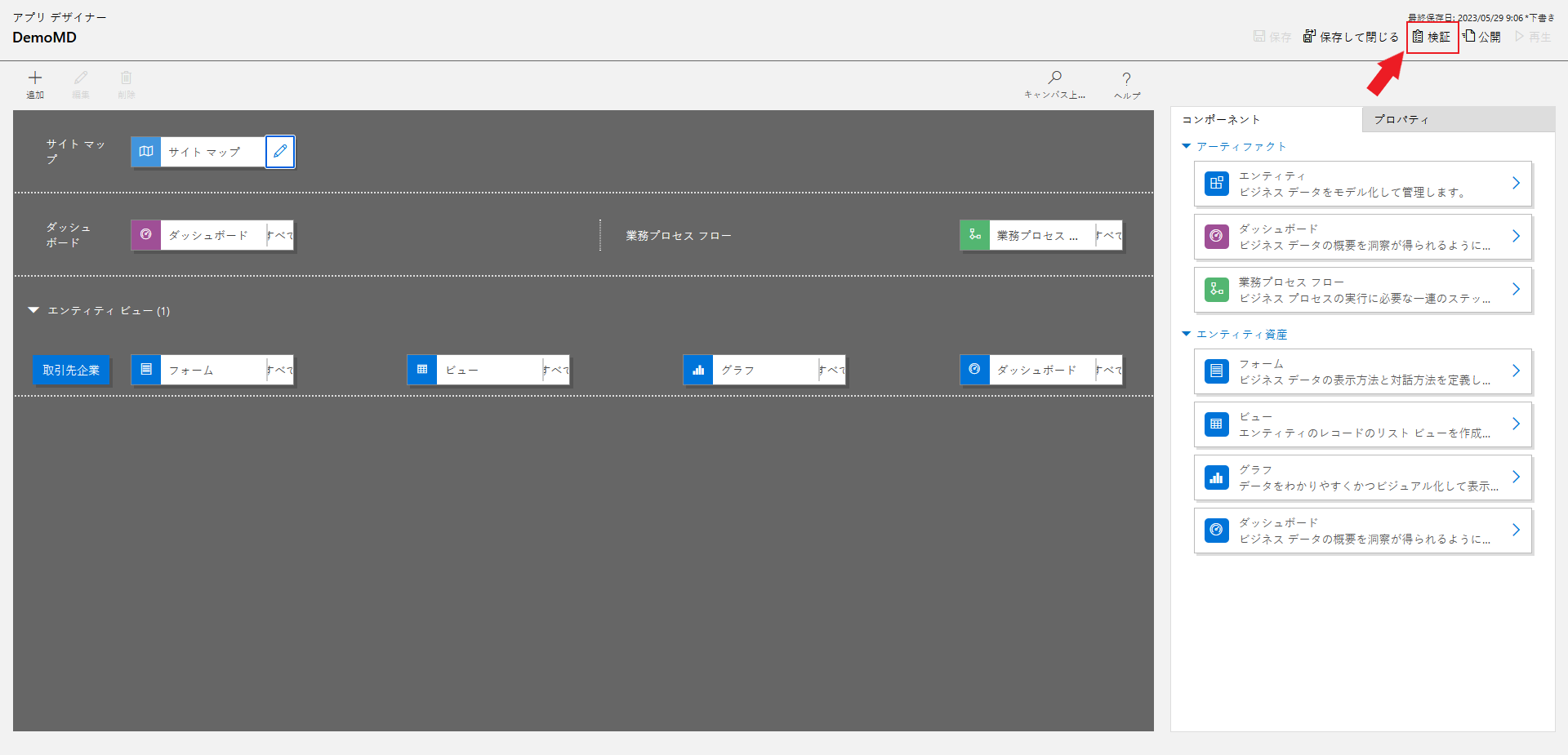Open すべて selector on 業務プロセス tile
Viewport: 1568px width, 755px height.
tap(1109, 235)
